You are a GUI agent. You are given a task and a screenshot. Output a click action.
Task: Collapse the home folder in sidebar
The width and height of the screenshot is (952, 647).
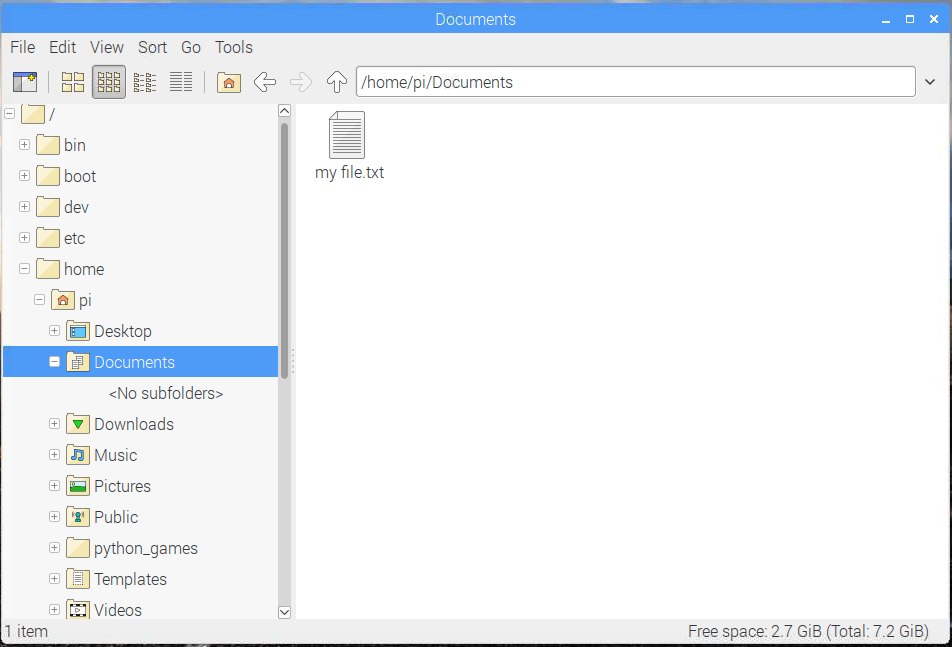pyautogui.click(x=24, y=268)
